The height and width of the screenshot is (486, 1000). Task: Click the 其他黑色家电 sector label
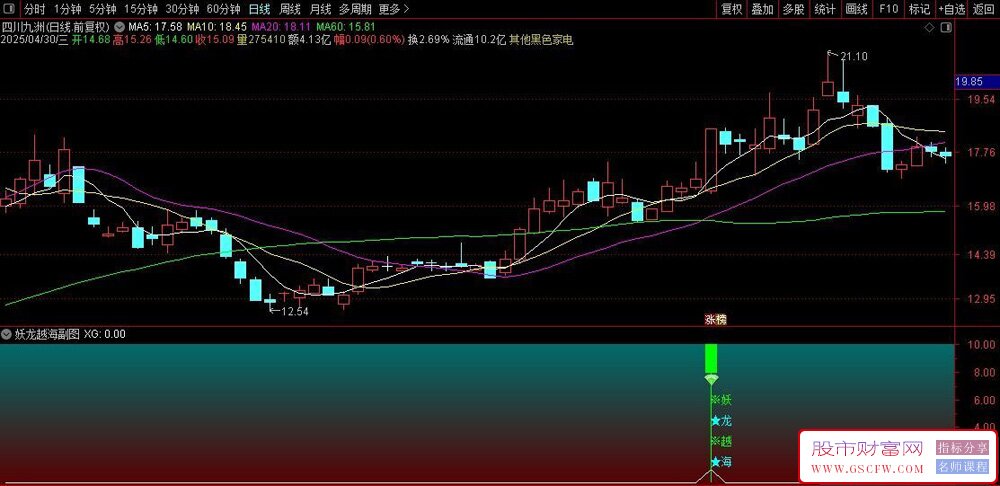point(541,40)
